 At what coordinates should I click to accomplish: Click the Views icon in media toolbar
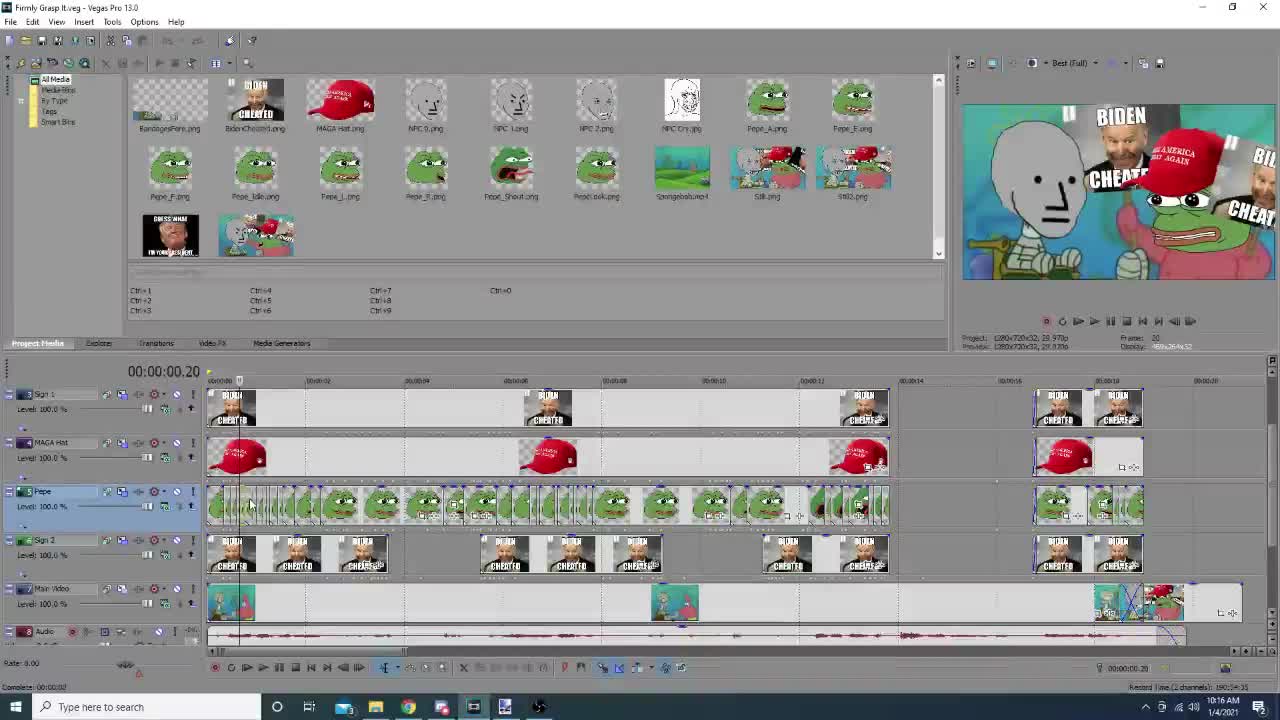point(215,63)
